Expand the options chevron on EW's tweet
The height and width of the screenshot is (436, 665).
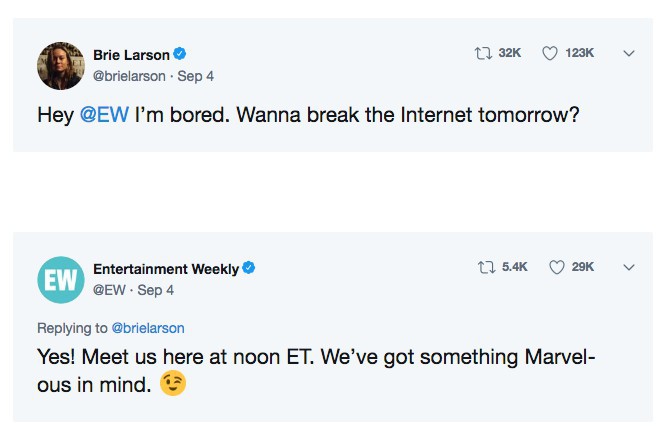click(629, 267)
